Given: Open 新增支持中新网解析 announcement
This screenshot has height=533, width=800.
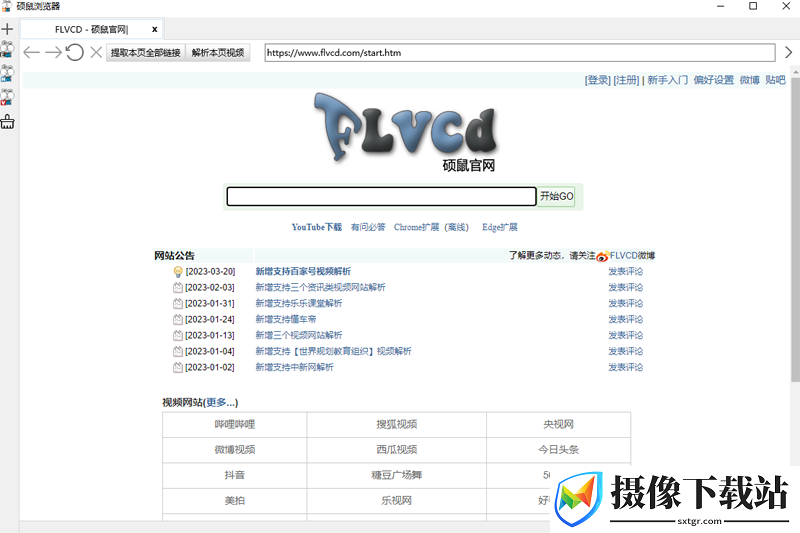Looking at the screenshot, I should tap(294, 367).
